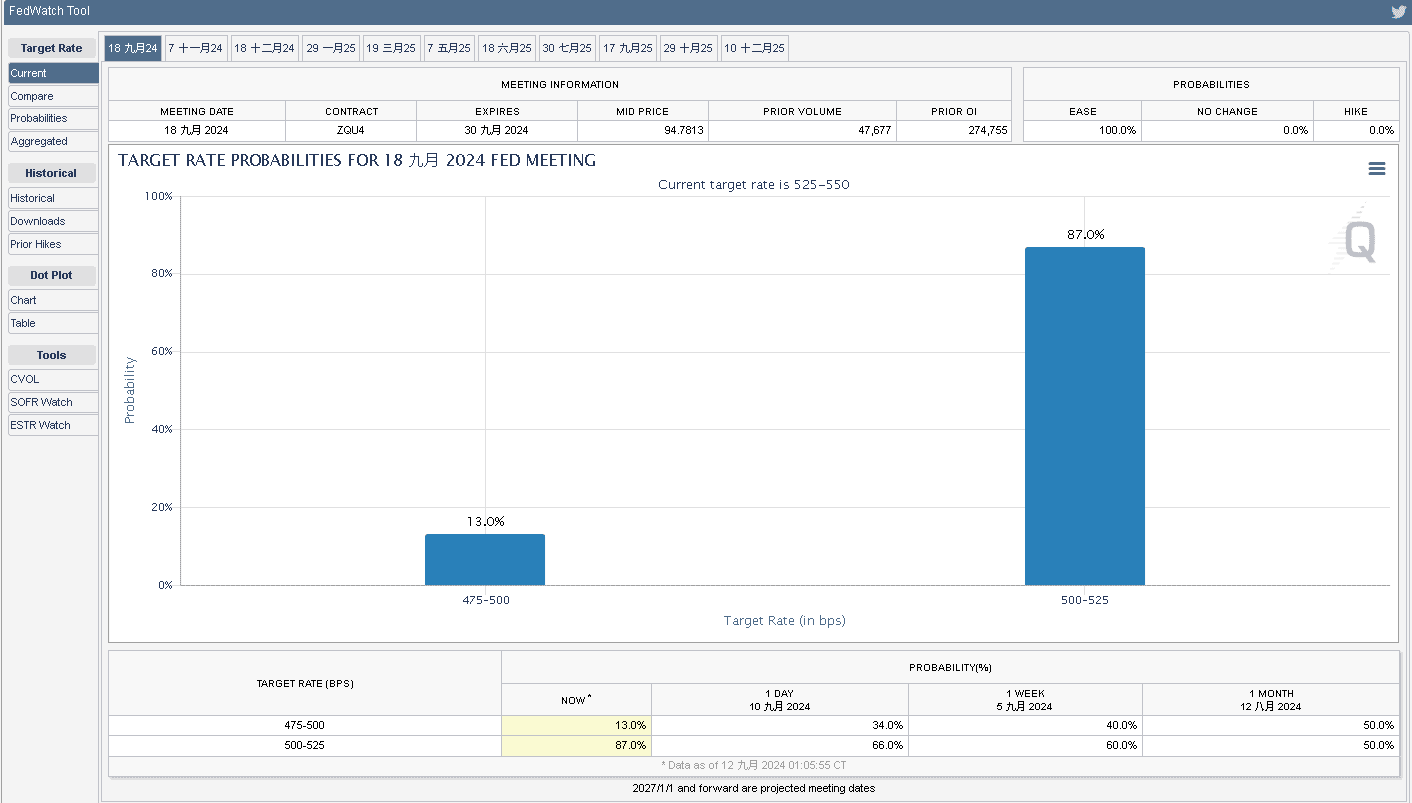Open the ESTR Watch tool

pyautogui.click(x=53, y=425)
